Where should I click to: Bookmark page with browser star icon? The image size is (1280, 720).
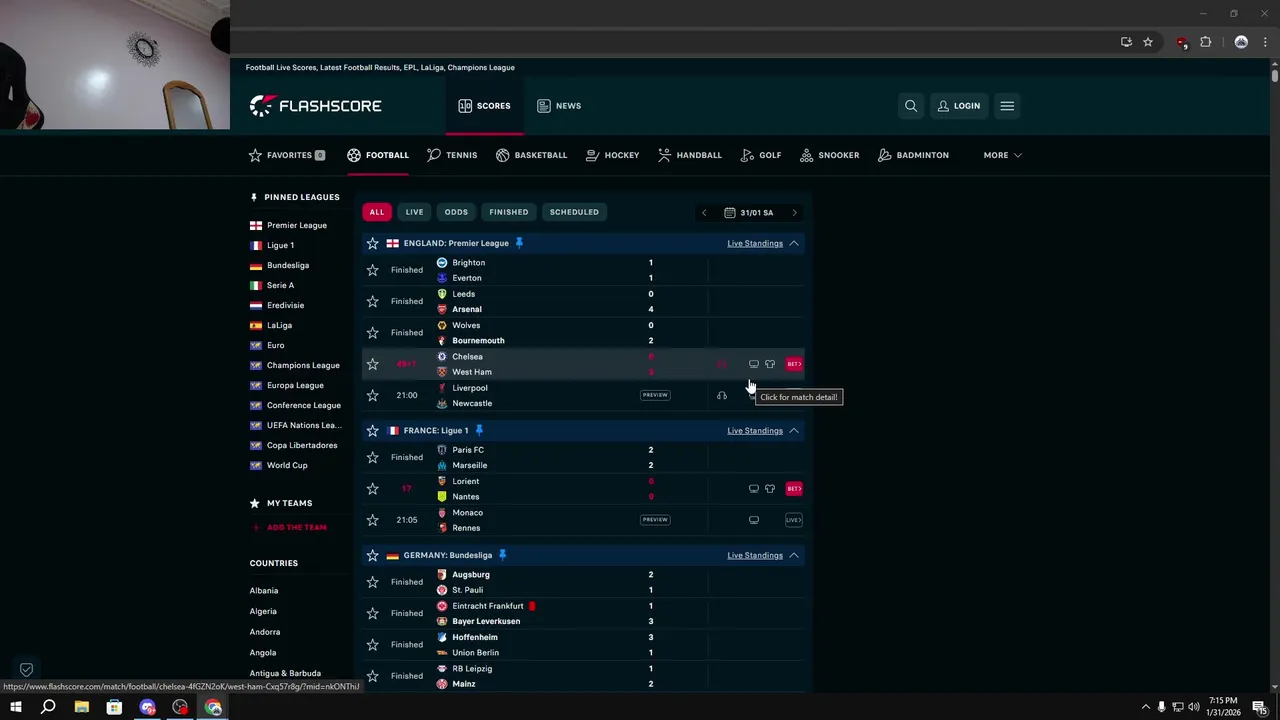[1148, 42]
